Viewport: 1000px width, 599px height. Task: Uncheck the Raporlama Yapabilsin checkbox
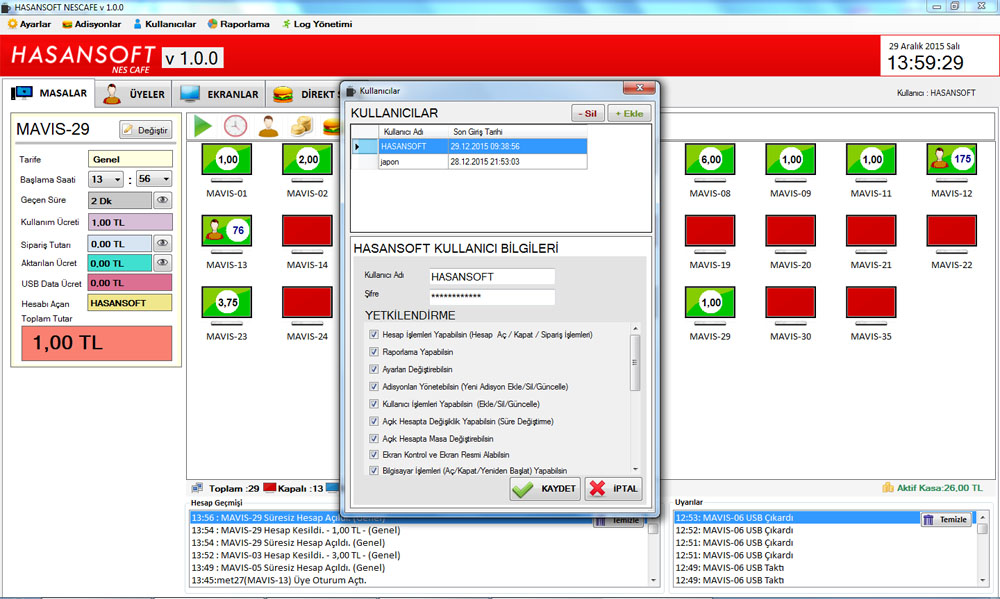point(374,352)
